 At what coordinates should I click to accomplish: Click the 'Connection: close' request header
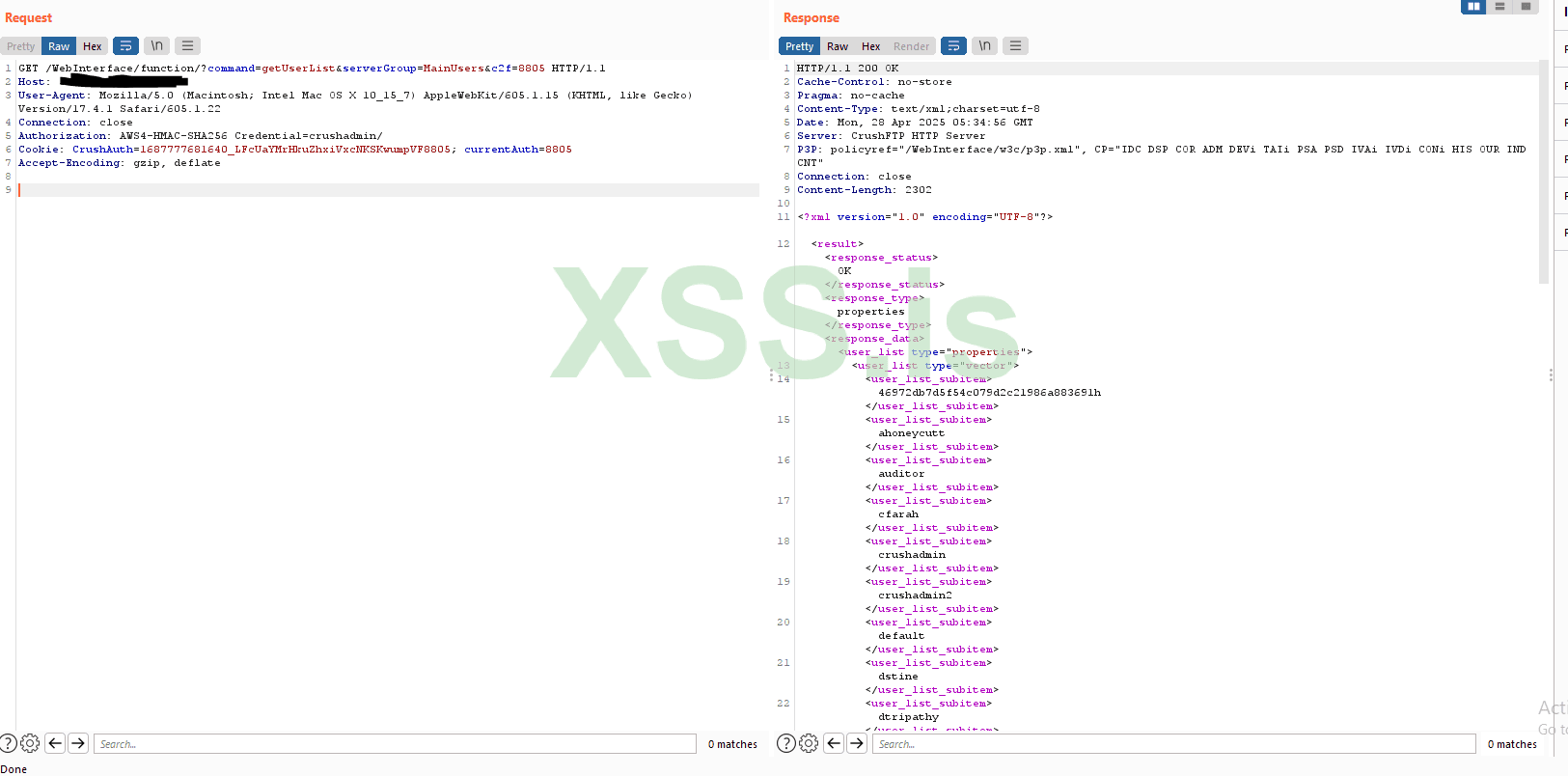75,123
